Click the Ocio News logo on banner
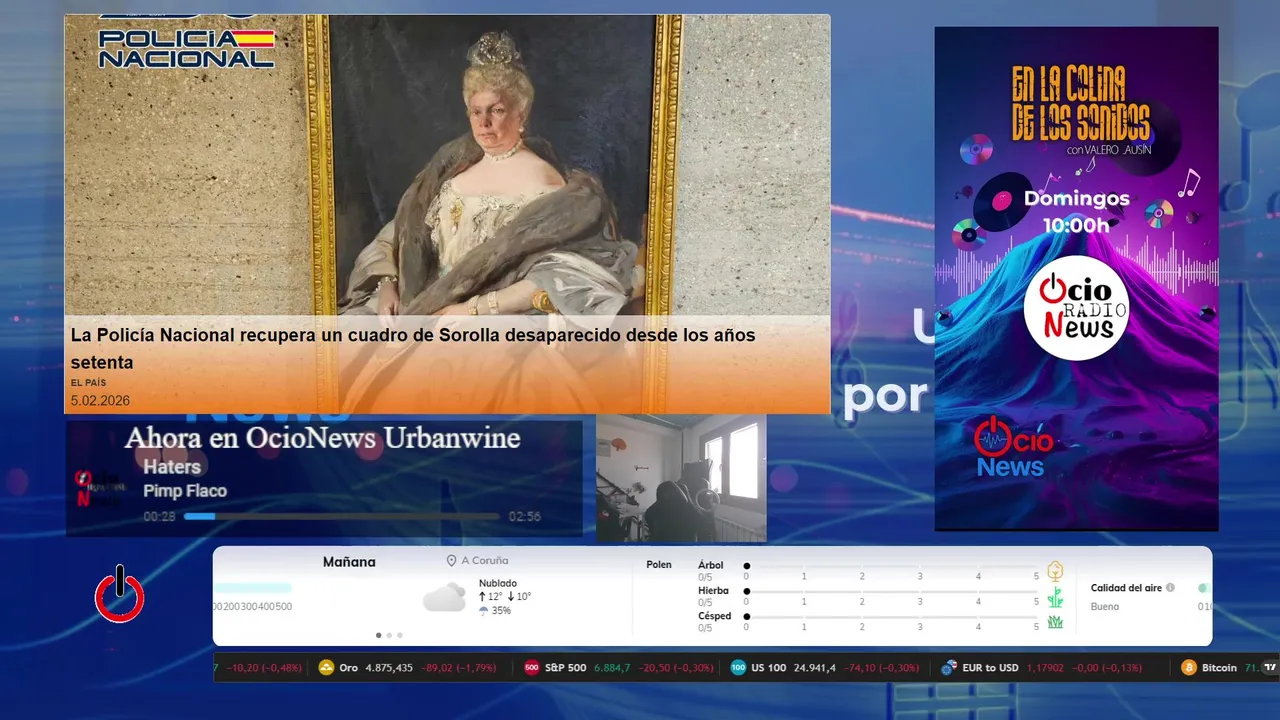Viewport: 1280px width, 720px height. coord(1014,447)
